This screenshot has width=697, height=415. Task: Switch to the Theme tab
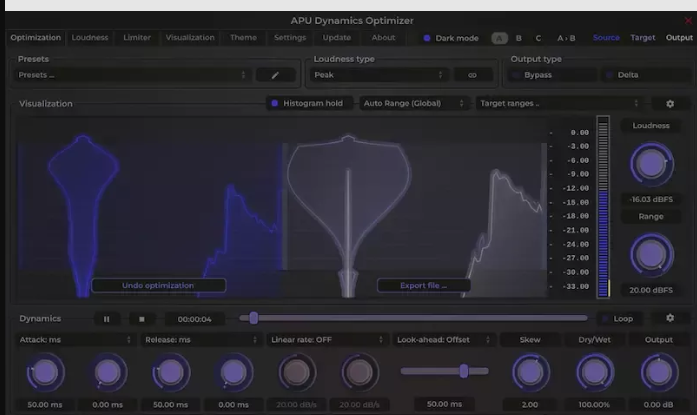pos(243,38)
